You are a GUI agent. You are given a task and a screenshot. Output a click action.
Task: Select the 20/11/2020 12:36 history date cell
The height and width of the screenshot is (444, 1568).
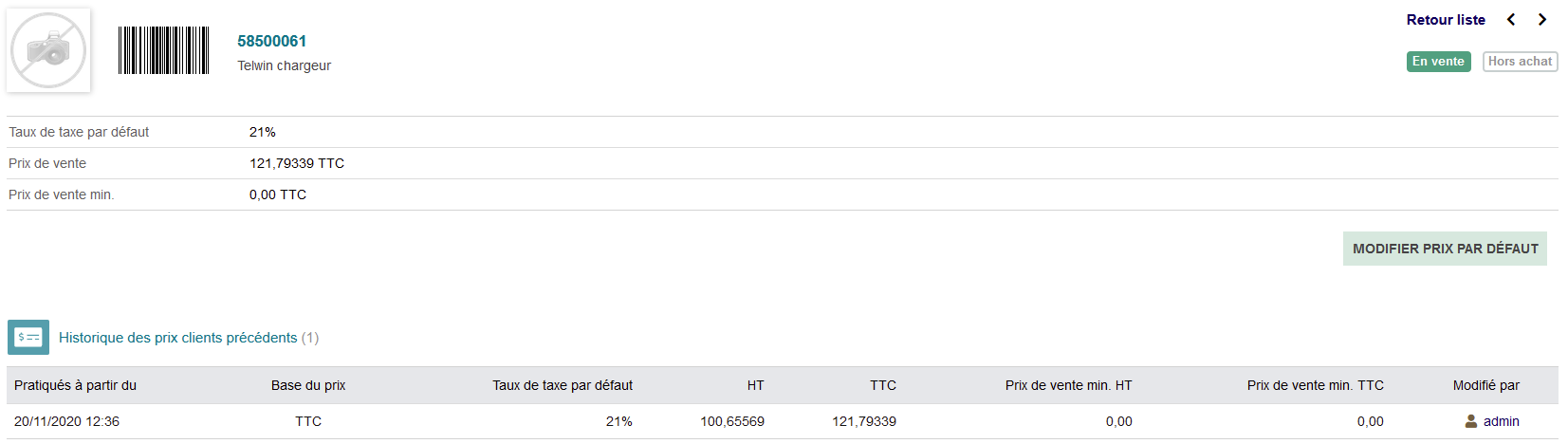[66, 421]
